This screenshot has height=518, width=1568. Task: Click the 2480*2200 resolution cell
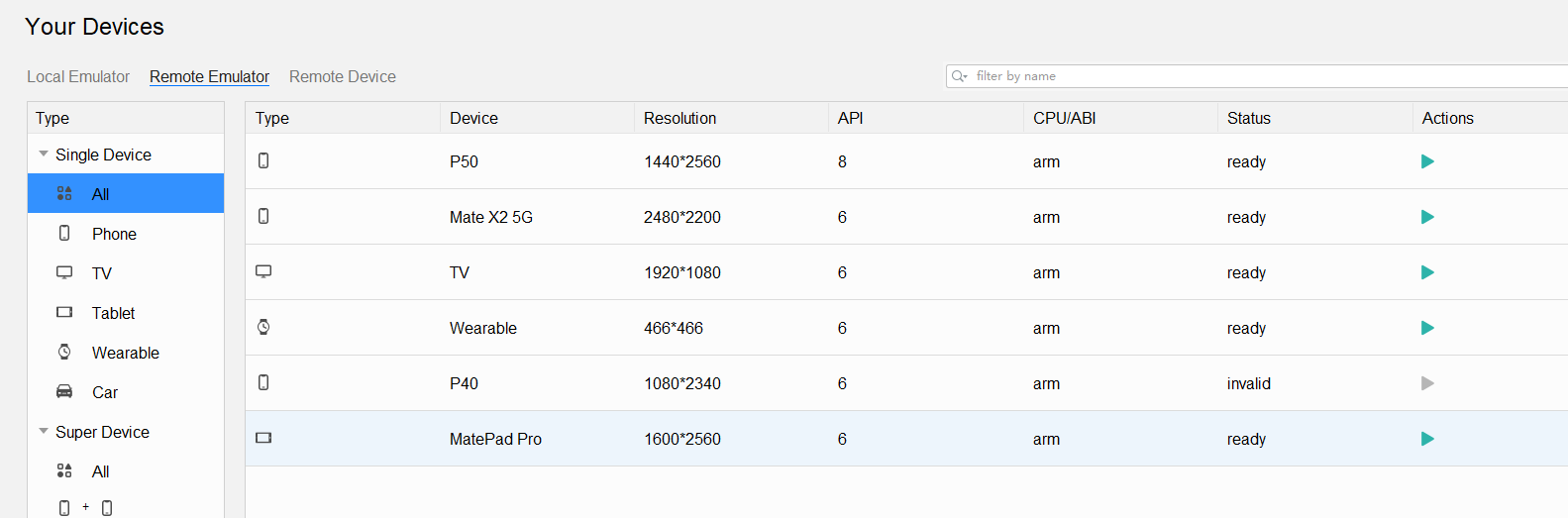[682, 217]
